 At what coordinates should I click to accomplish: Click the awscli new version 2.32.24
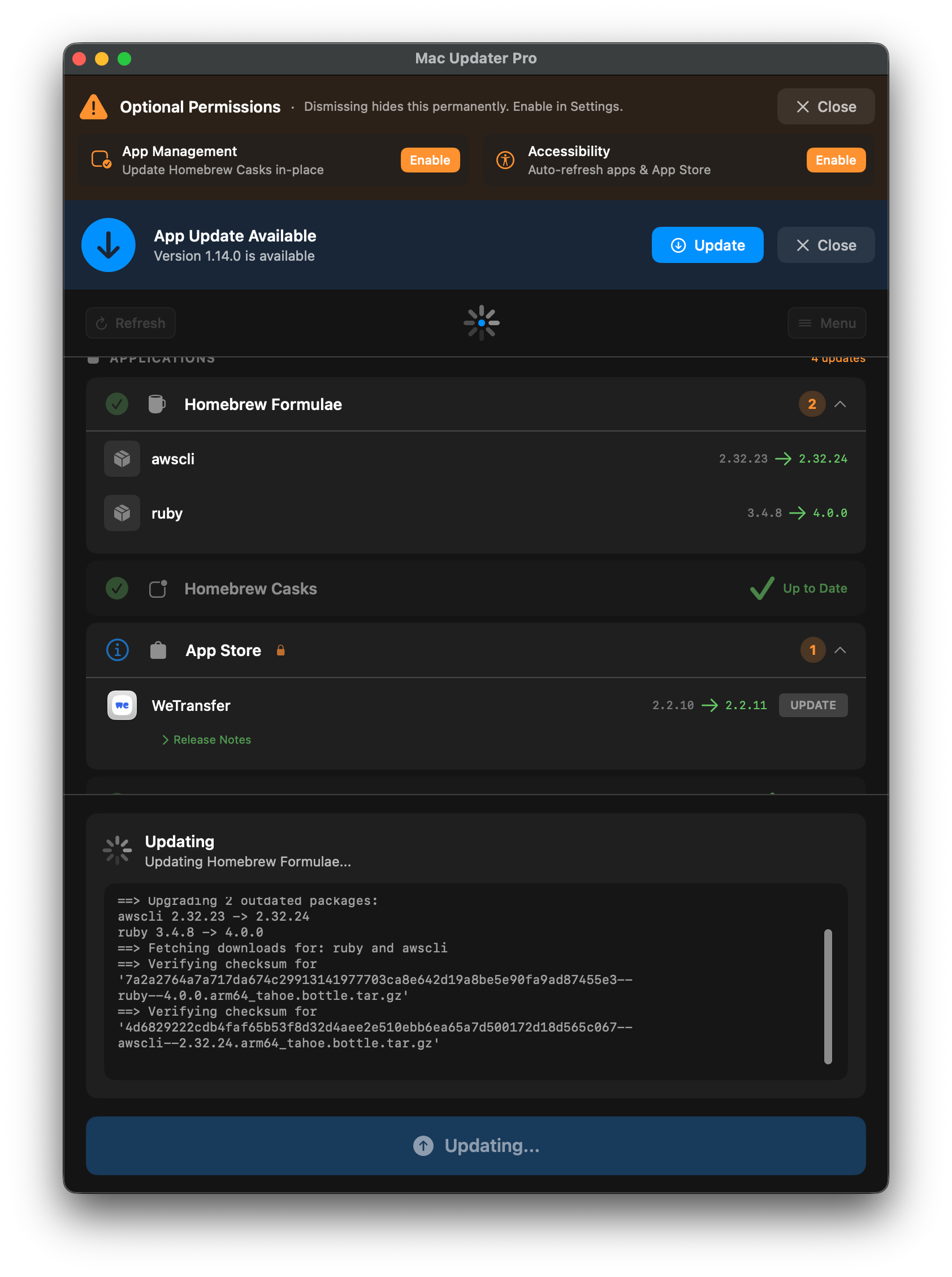coord(823,459)
